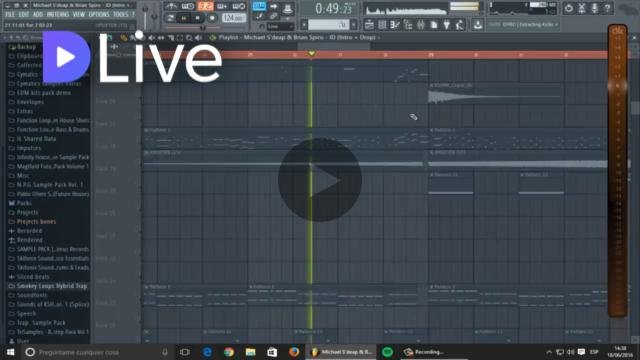This screenshot has width=640, height=360.
Task: Click the playlist slip tool
Action: [161, 38]
